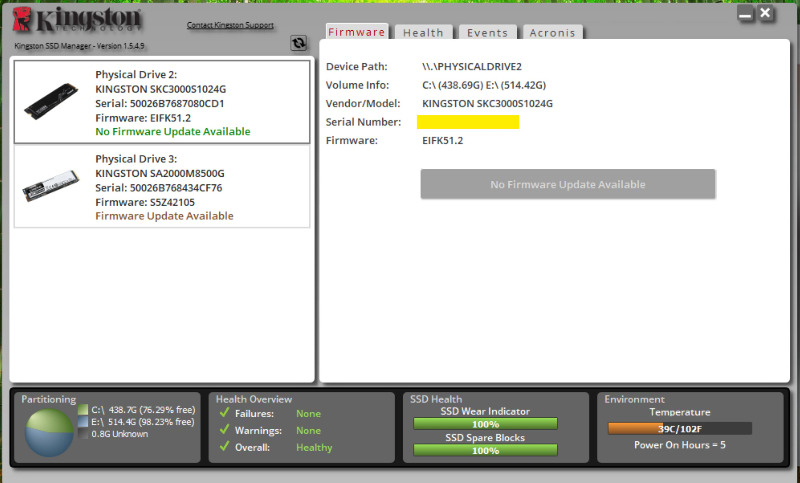The image size is (800, 483).
Task: Select Physical Drive 3 entry
Action: pos(162,187)
